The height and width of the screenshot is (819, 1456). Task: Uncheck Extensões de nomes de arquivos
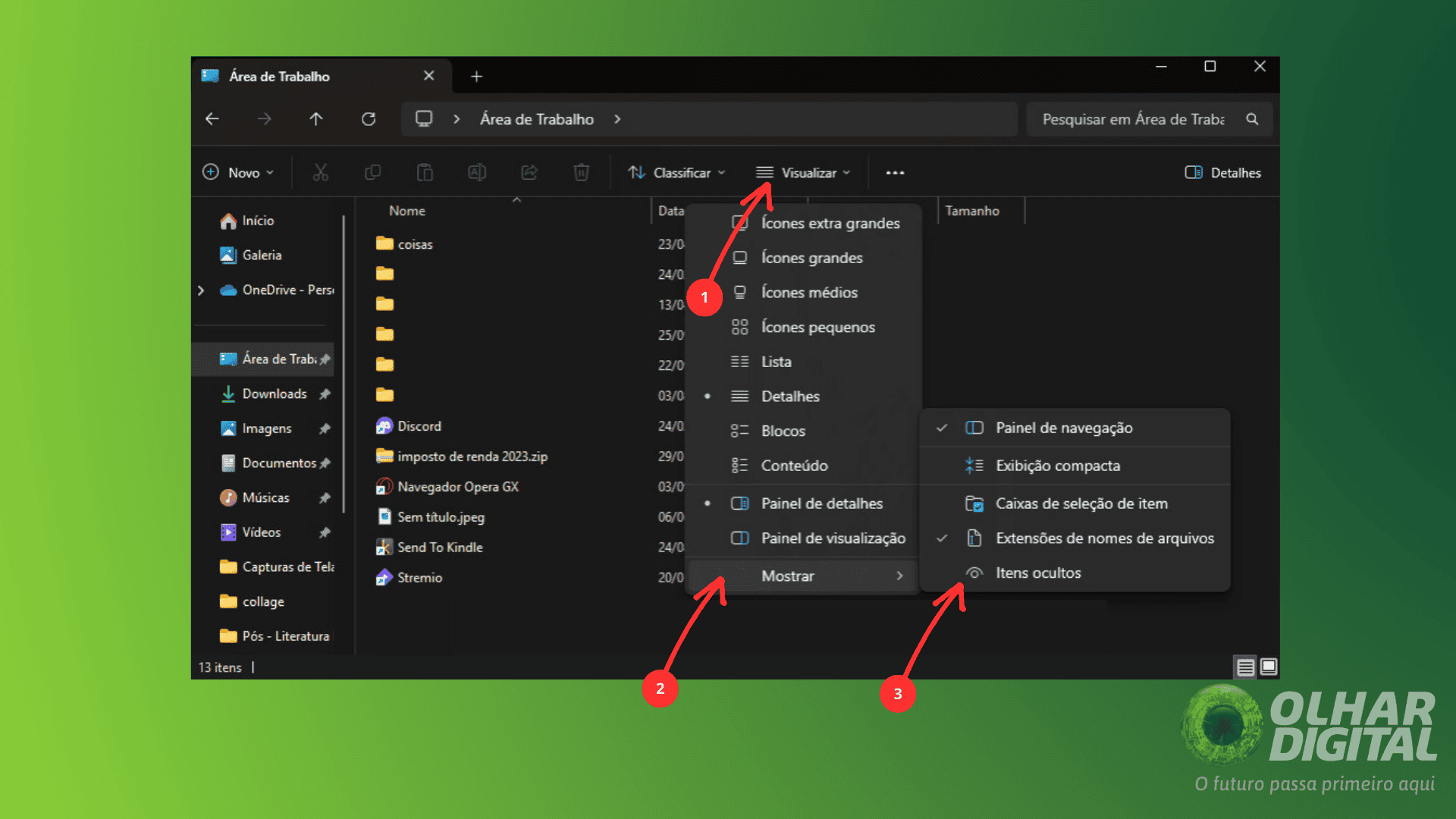coord(1105,538)
